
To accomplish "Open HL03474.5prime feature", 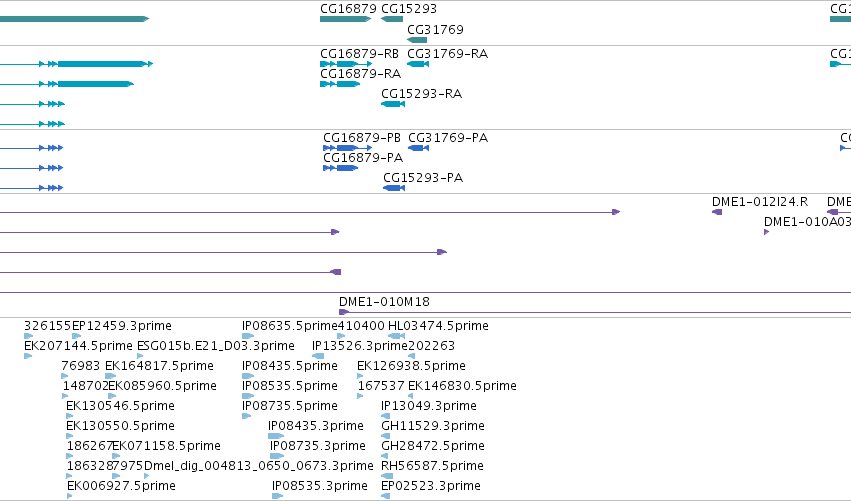I will coord(397,337).
